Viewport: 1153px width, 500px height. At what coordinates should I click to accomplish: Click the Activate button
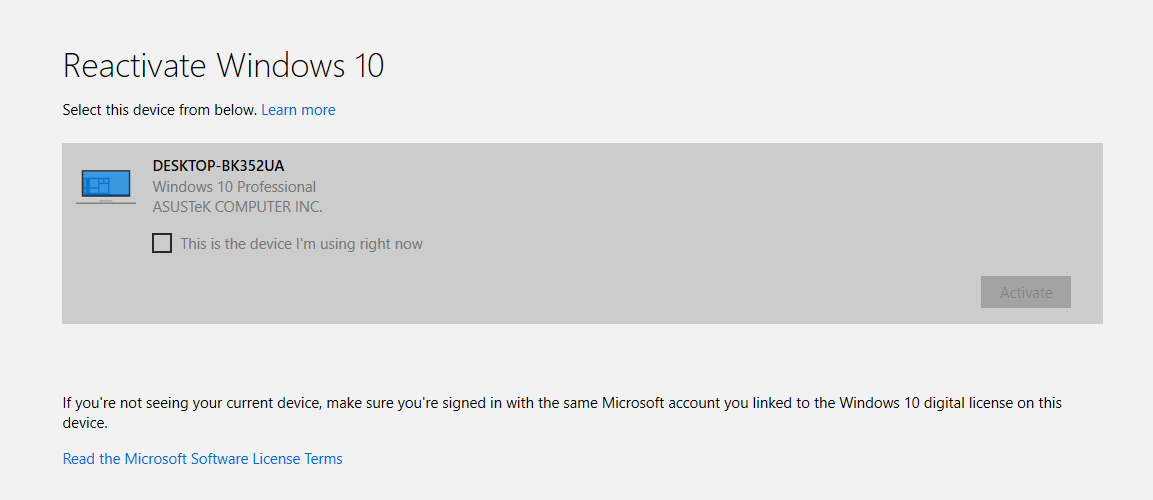(x=1026, y=292)
